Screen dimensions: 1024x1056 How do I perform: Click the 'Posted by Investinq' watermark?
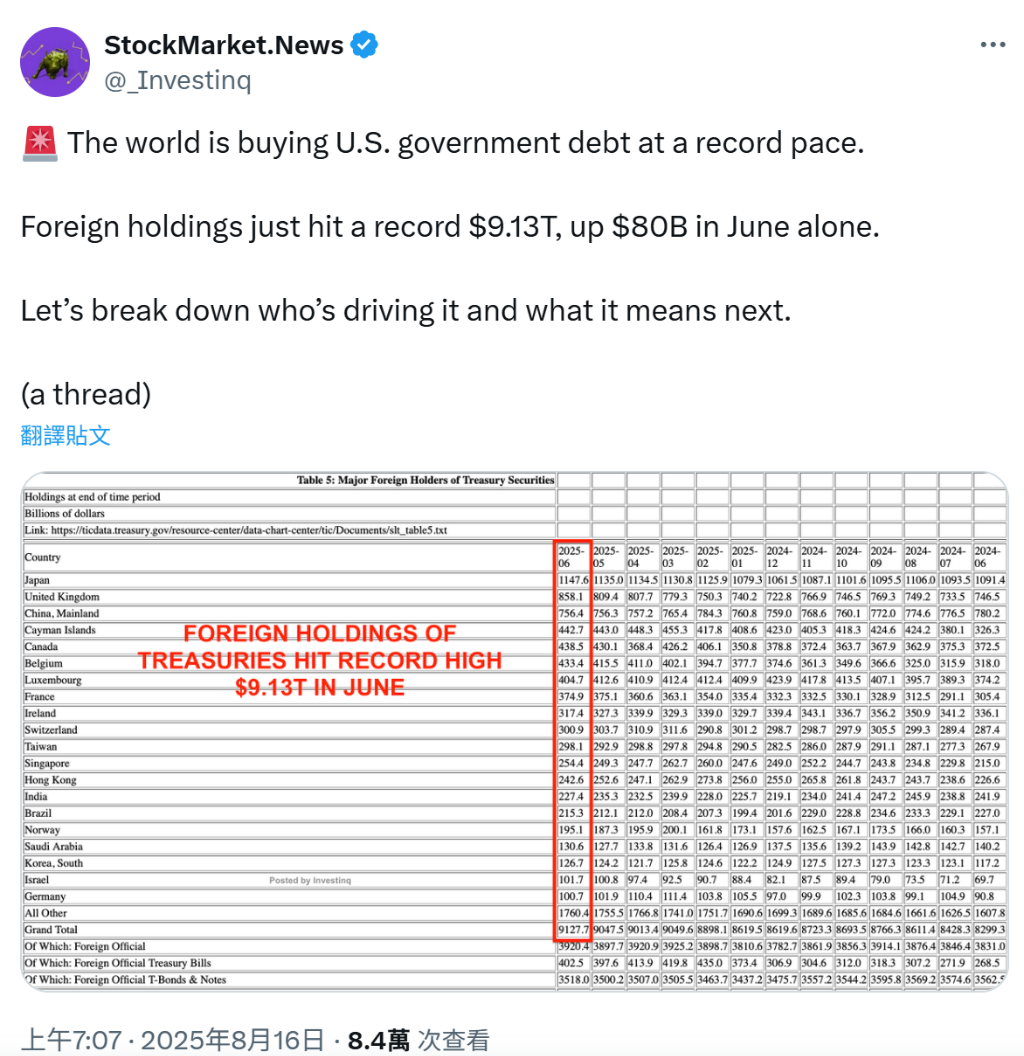[310, 880]
